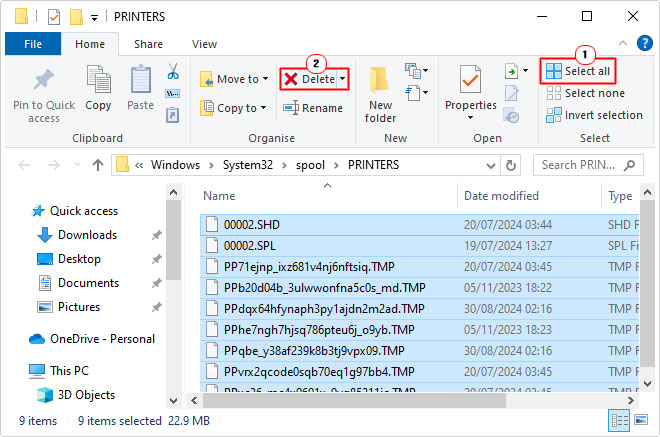Open the Delete dropdown arrow
The image size is (660, 437).
point(343,79)
